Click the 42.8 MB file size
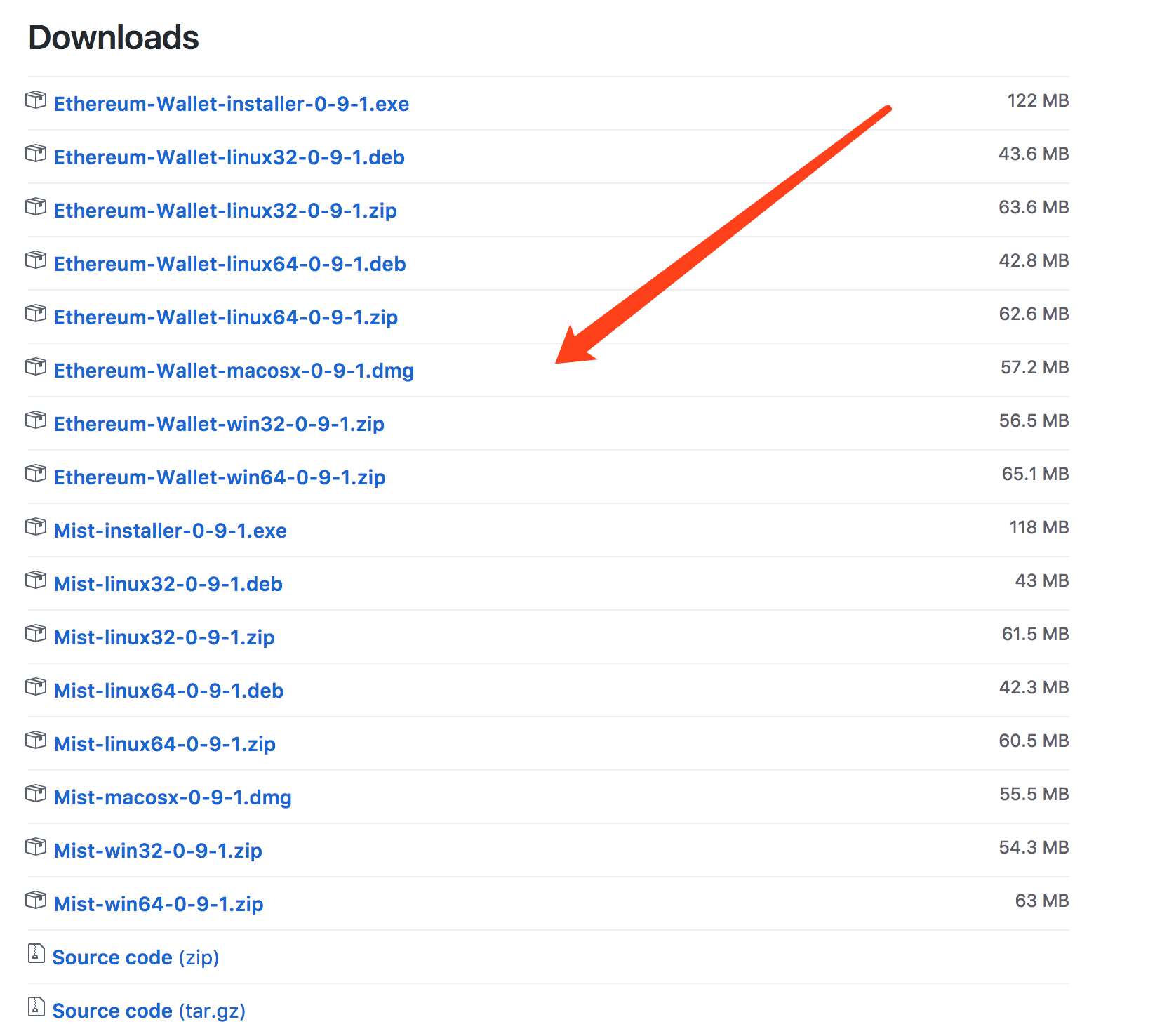Screen dimensions: 1162x1036 [x=1034, y=260]
